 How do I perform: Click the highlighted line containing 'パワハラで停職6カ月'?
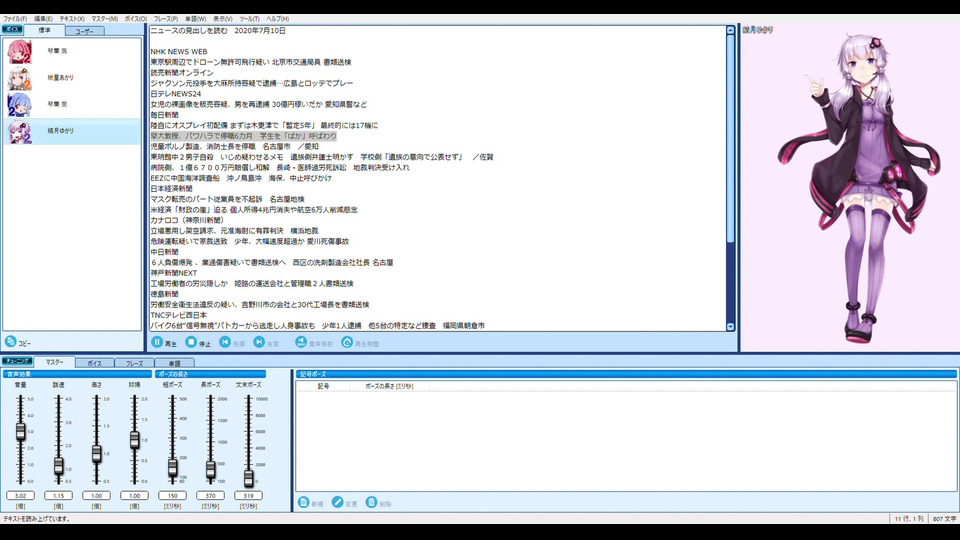pyautogui.click(x=244, y=136)
